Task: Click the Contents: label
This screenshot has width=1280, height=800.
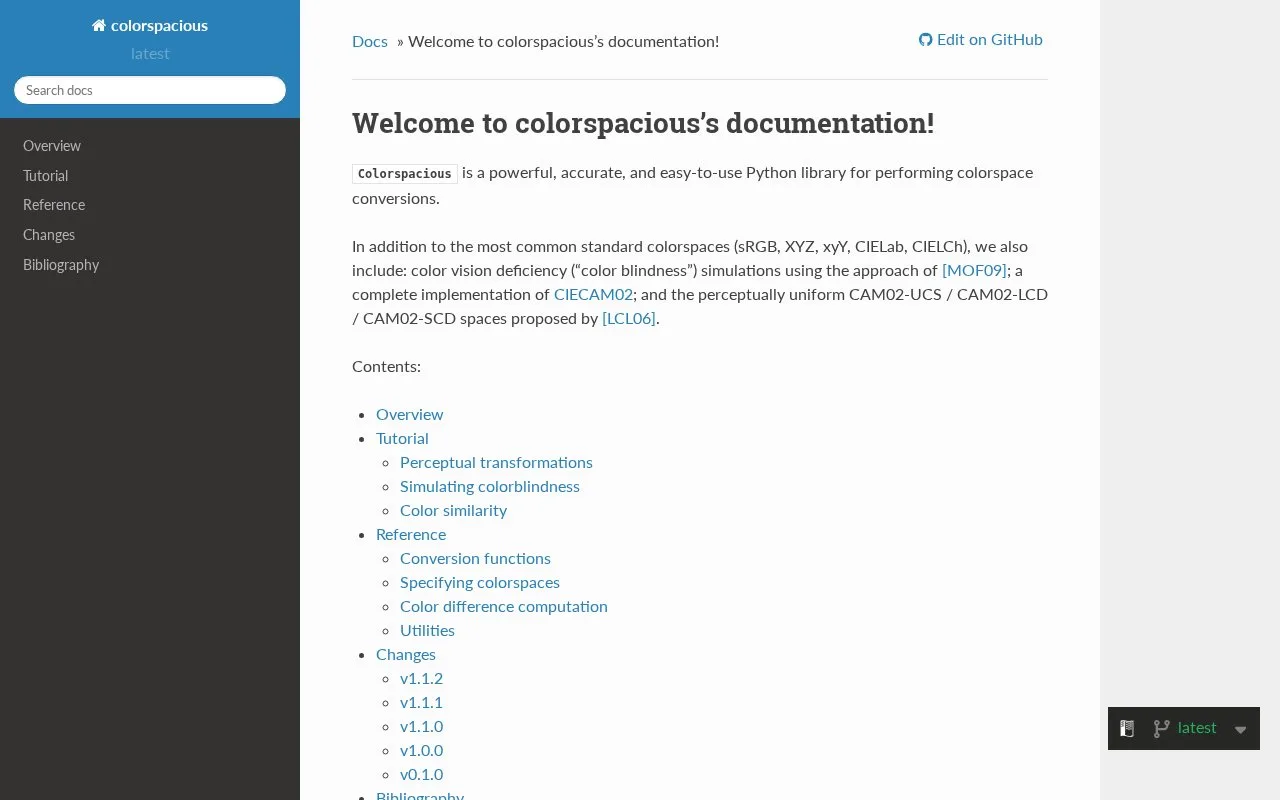Action: click(386, 366)
